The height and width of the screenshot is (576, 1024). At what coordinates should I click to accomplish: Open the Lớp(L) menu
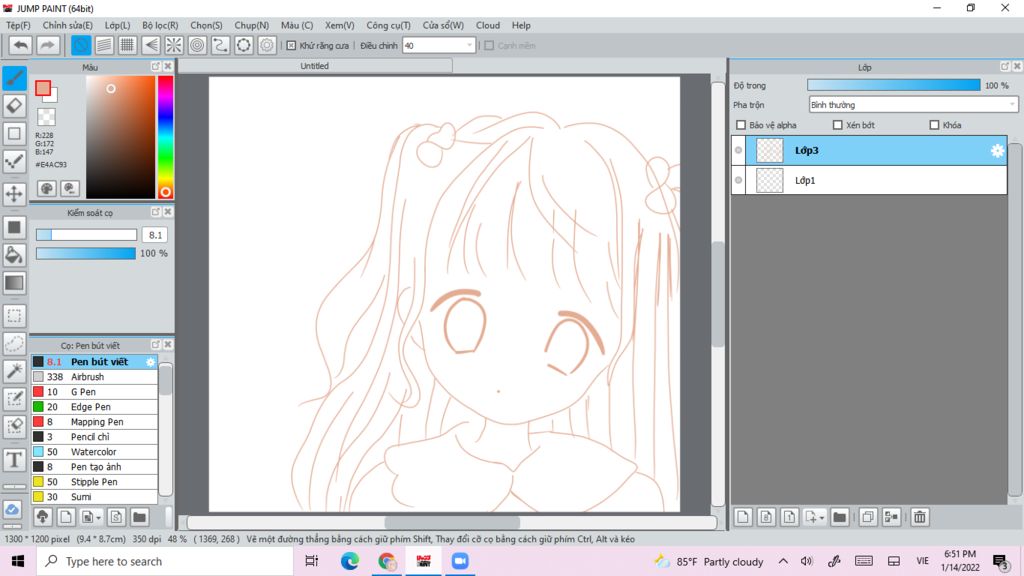tap(118, 25)
